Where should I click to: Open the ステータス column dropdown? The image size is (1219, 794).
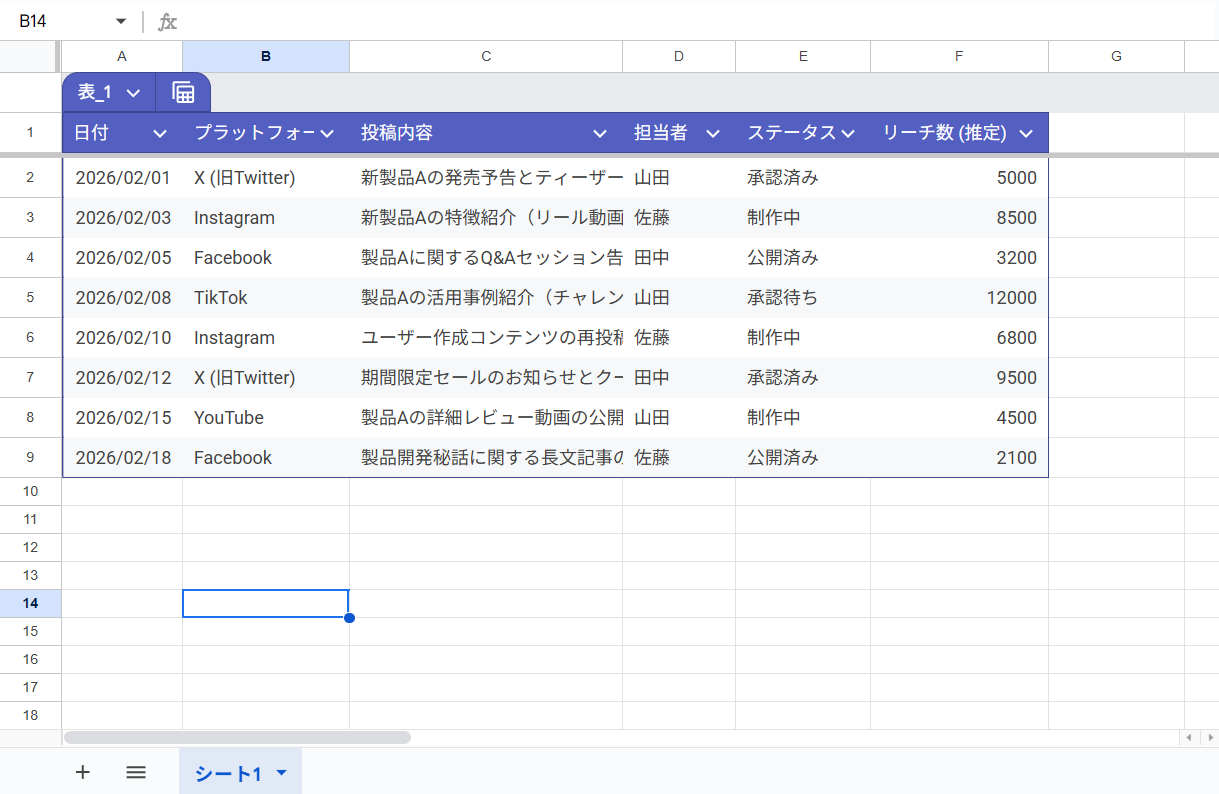[848, 134]
